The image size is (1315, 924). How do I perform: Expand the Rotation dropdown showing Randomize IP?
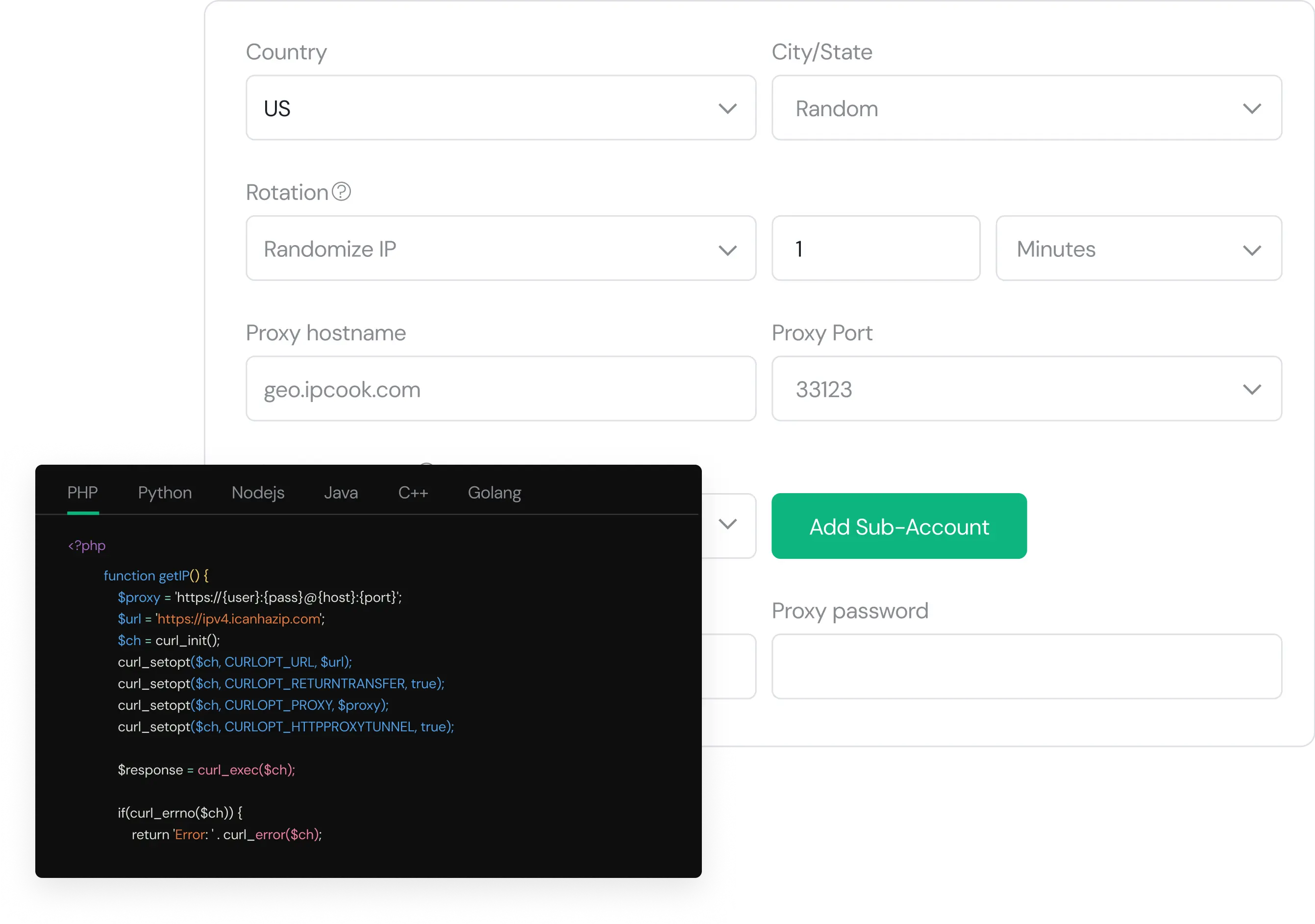point(500,248)
